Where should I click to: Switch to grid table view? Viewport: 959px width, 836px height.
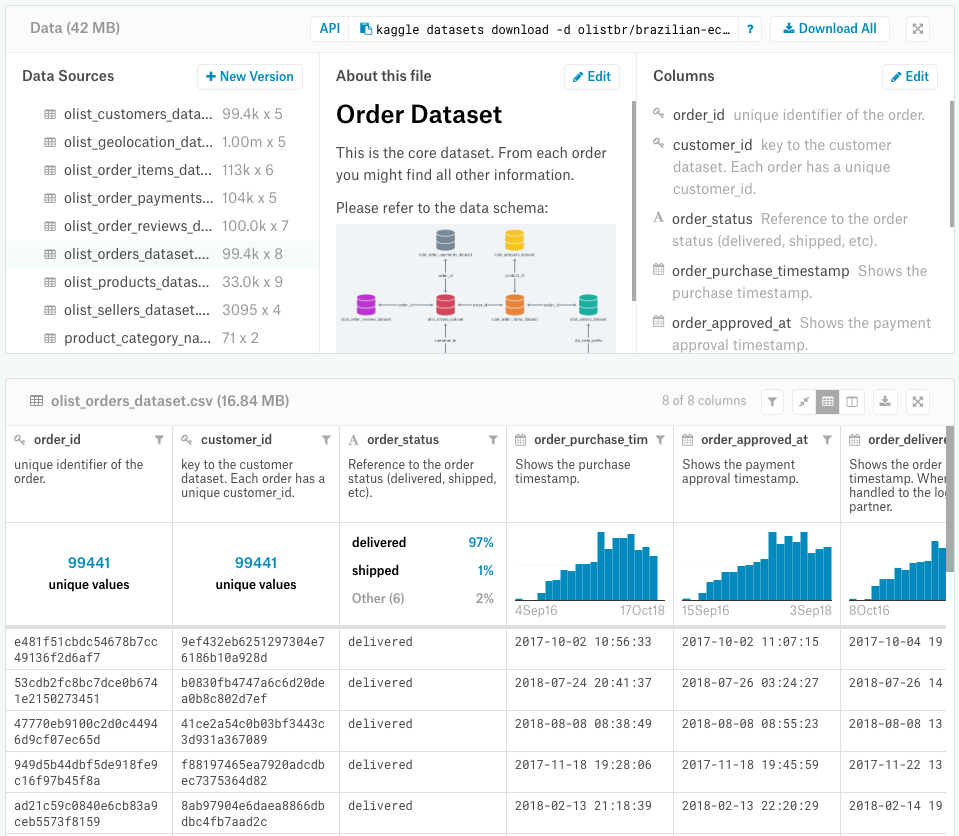coord(828,402)
